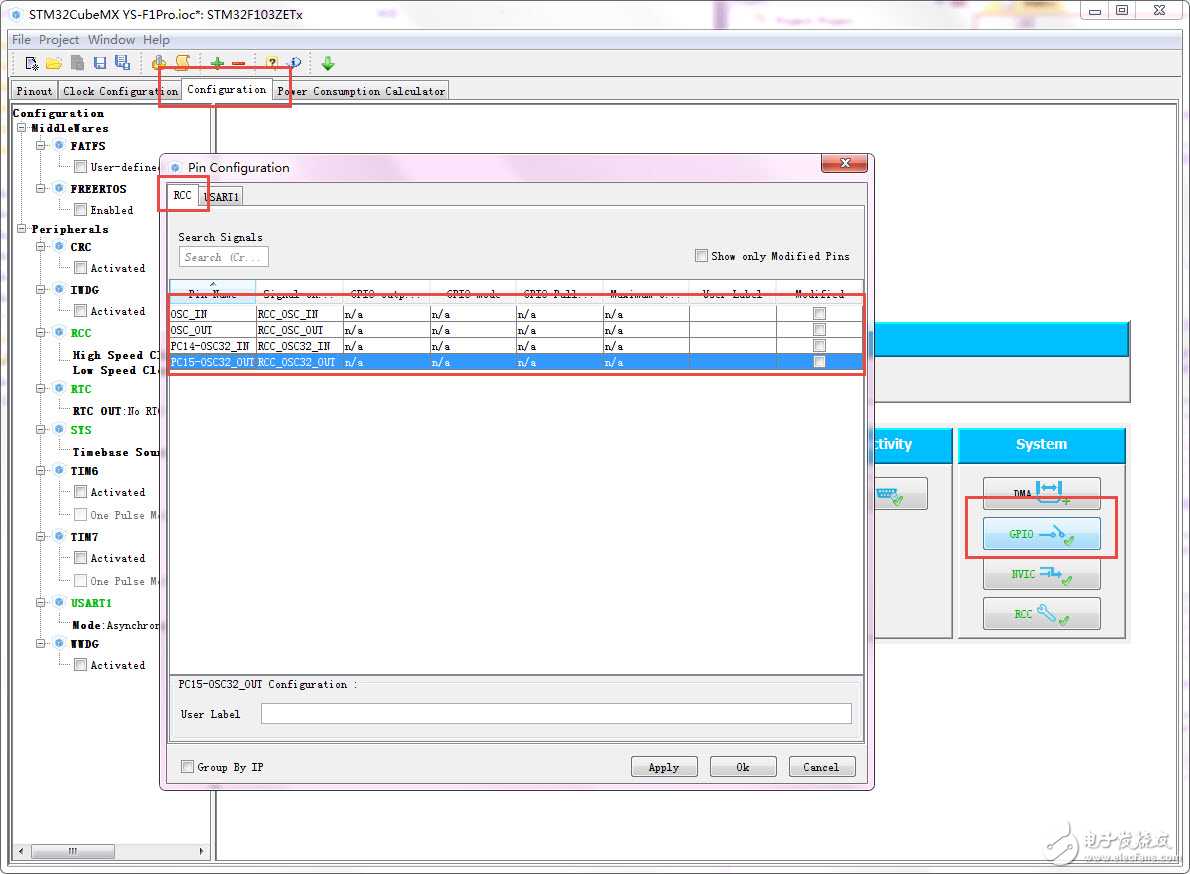Image resolution: width=1190 pixels, height=874 pixels.
Task: Open the NVIC system configuration button
Action: click(1041, 574)
